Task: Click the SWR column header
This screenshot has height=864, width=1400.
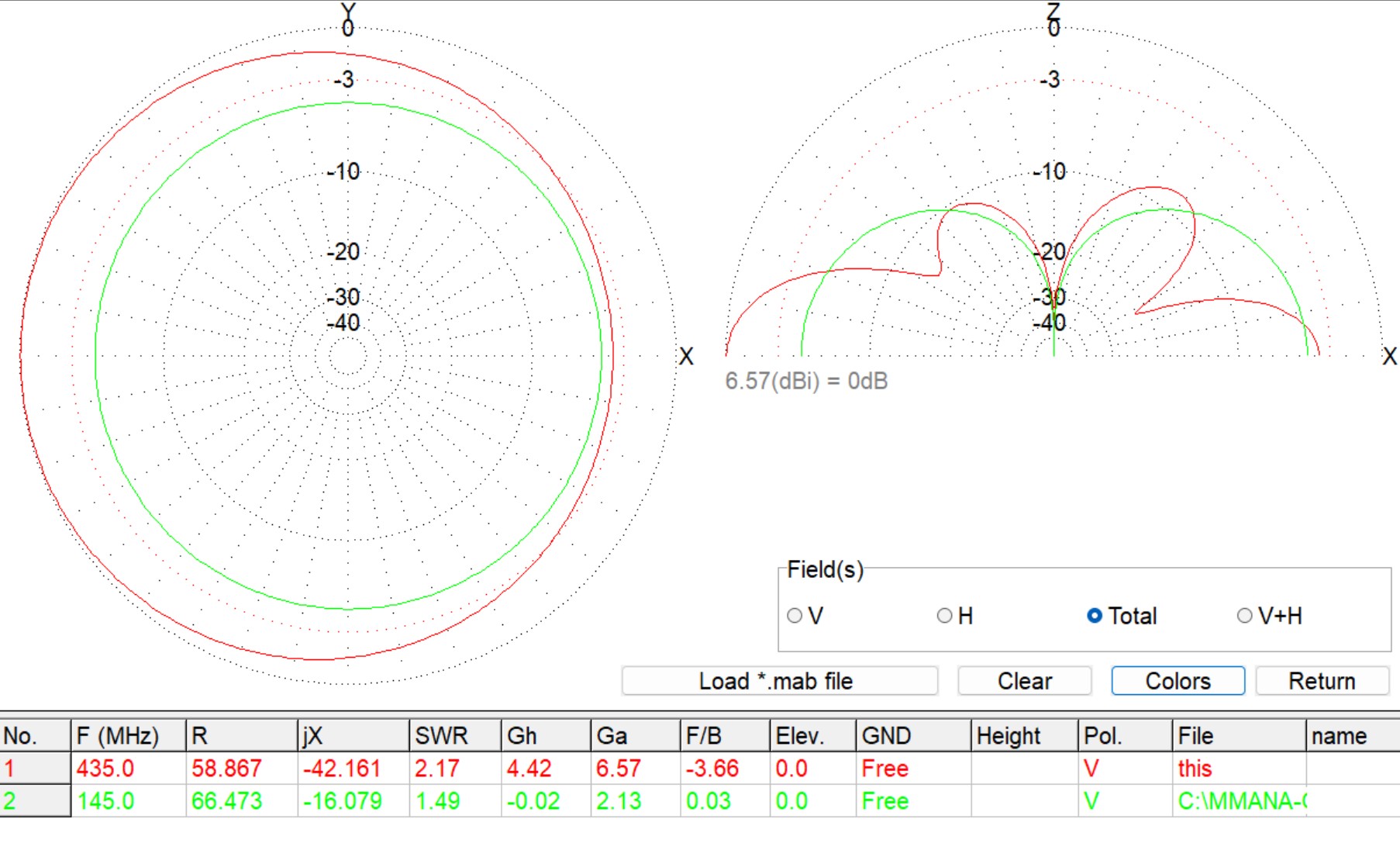Action: pos(455,735)
